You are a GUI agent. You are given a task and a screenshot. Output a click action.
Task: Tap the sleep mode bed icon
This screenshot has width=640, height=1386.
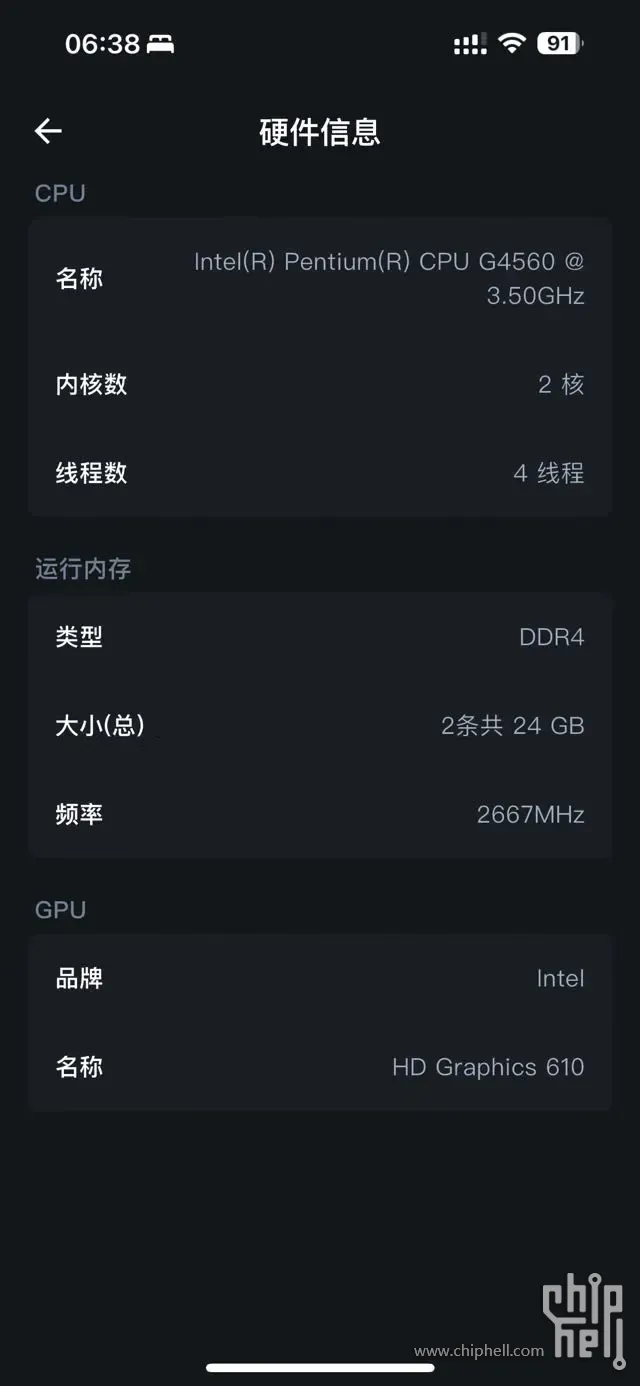[x=160, y=44]
